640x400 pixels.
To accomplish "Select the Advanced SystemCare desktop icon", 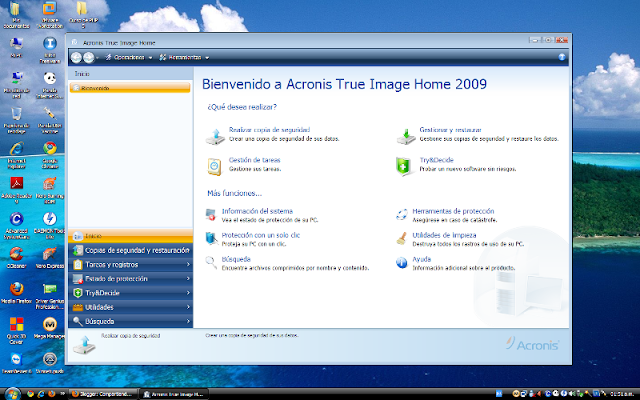I will pos(16,225).
